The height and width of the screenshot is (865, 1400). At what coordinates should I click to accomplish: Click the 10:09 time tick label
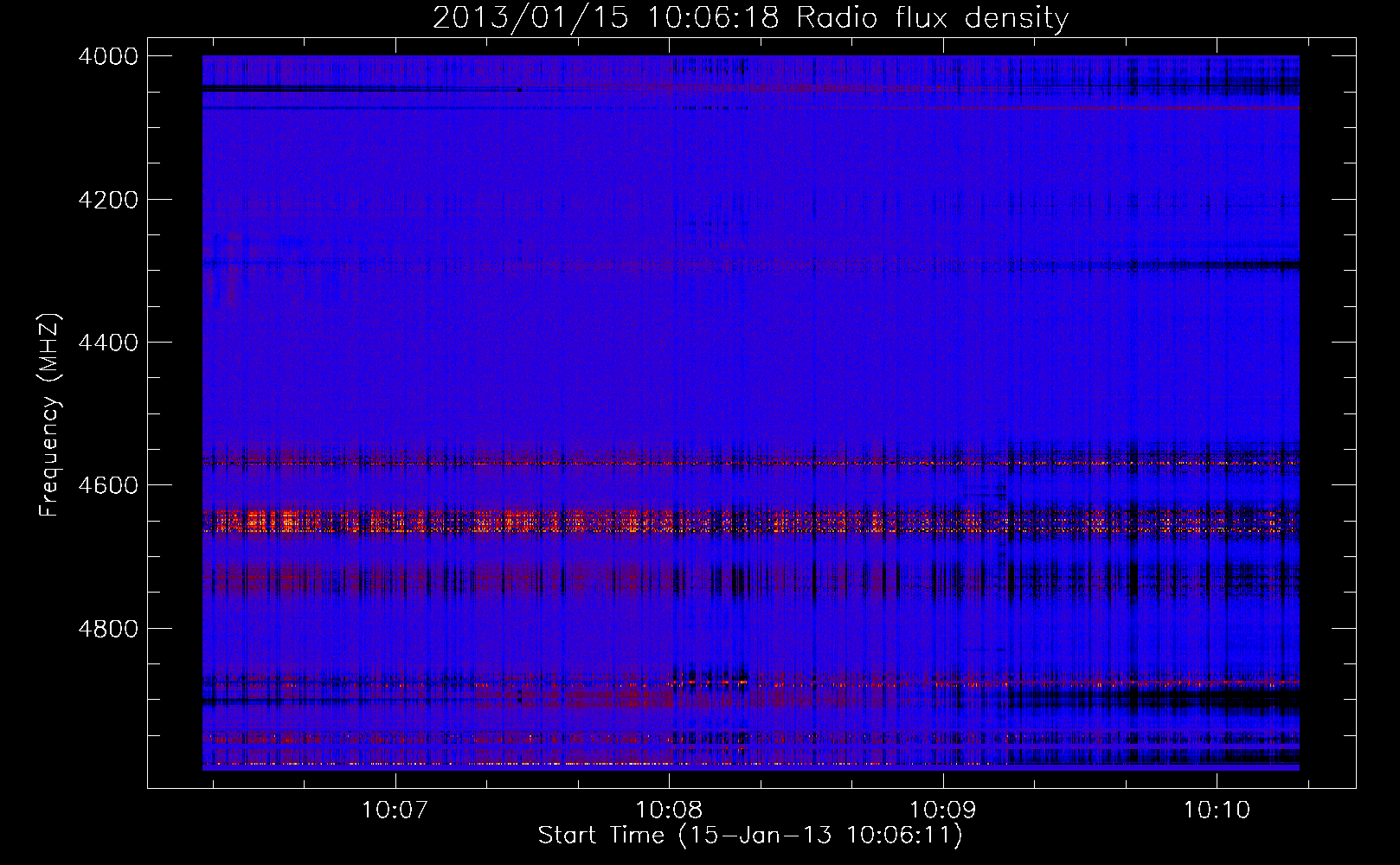(943, 811)
